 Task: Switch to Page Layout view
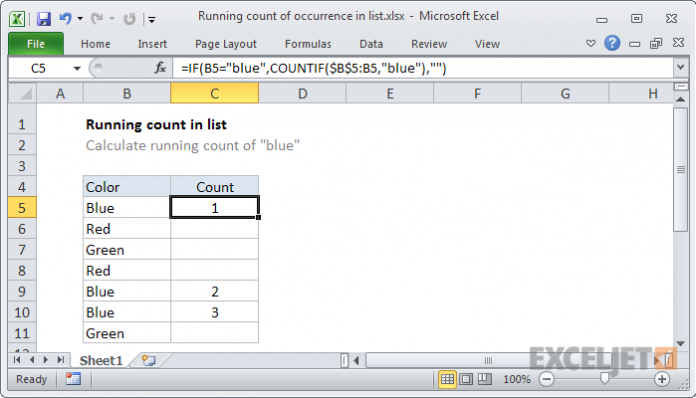point(466,379)
